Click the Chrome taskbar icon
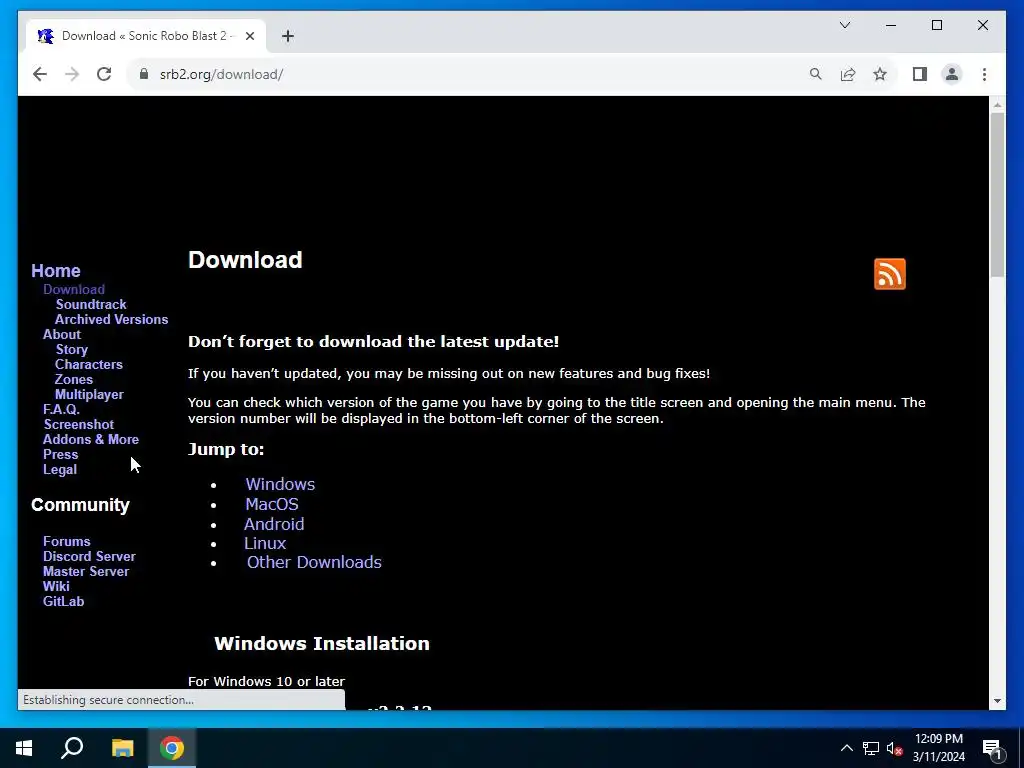1024x768 pixels. click(x=172, y=748)
